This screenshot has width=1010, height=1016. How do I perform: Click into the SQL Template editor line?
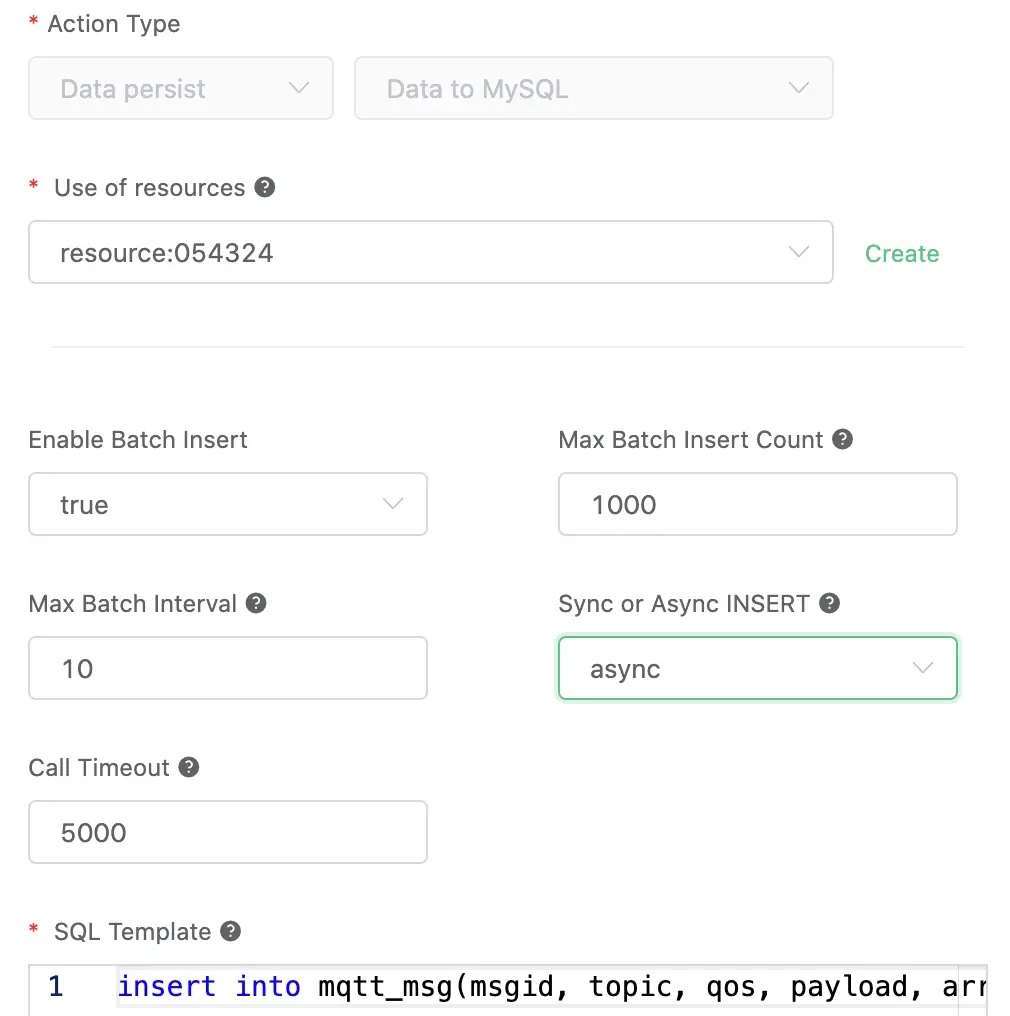pyautogui.click(x=550, y=987)
